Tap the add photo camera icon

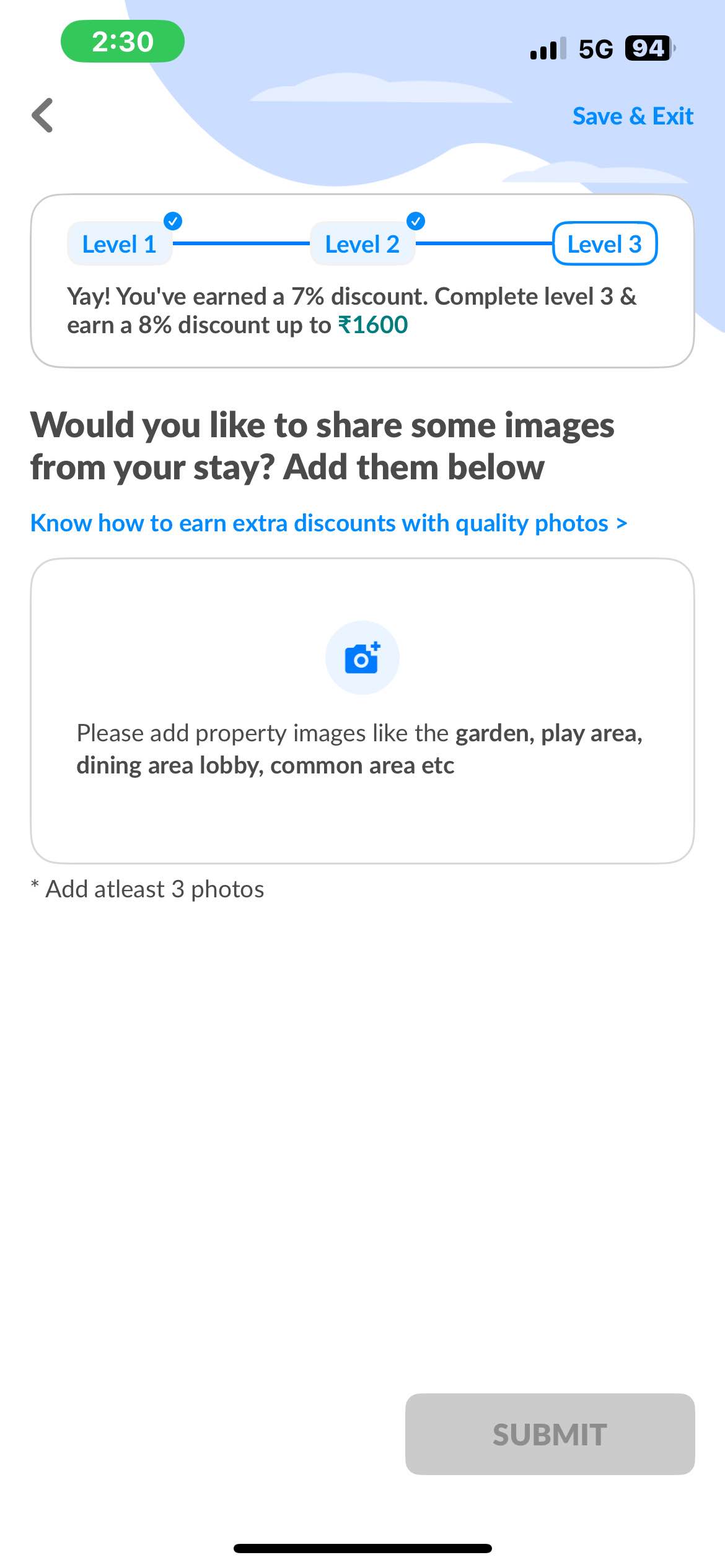(x=362, y=658)
